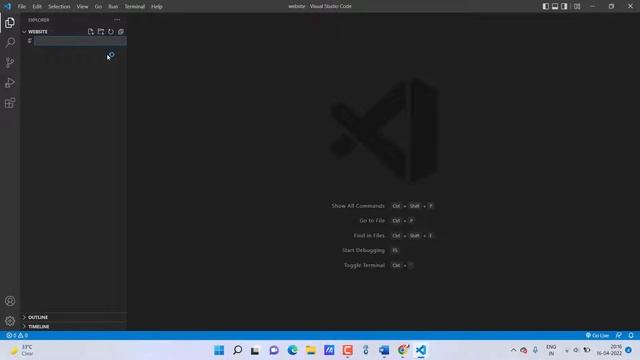Open the Customize Layout icon

(577, 6)
